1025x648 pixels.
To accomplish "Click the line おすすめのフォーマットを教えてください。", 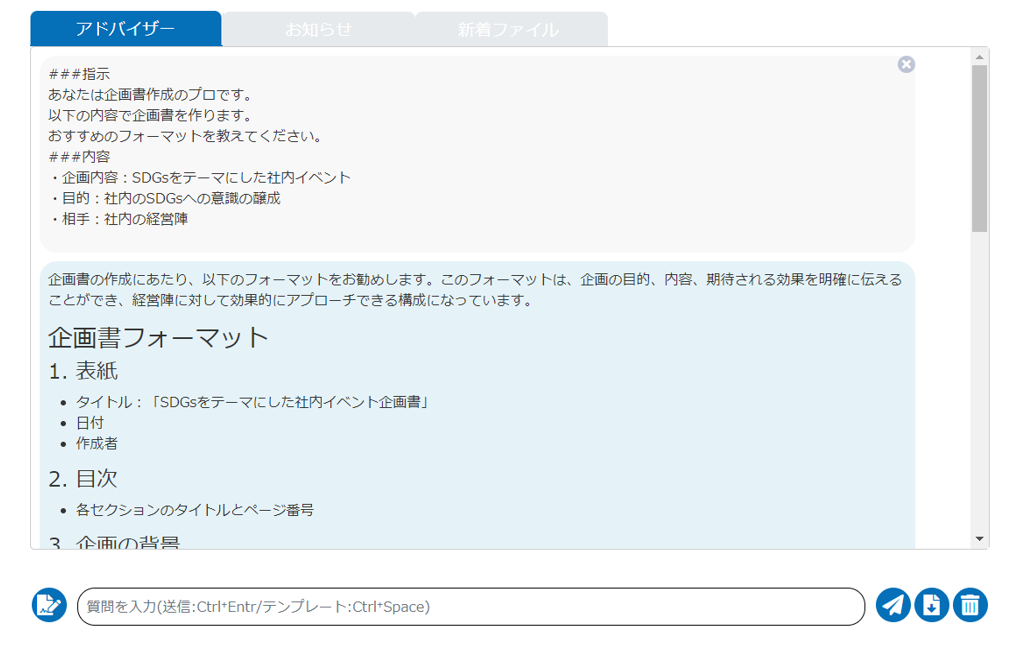I will pos(186,136).
